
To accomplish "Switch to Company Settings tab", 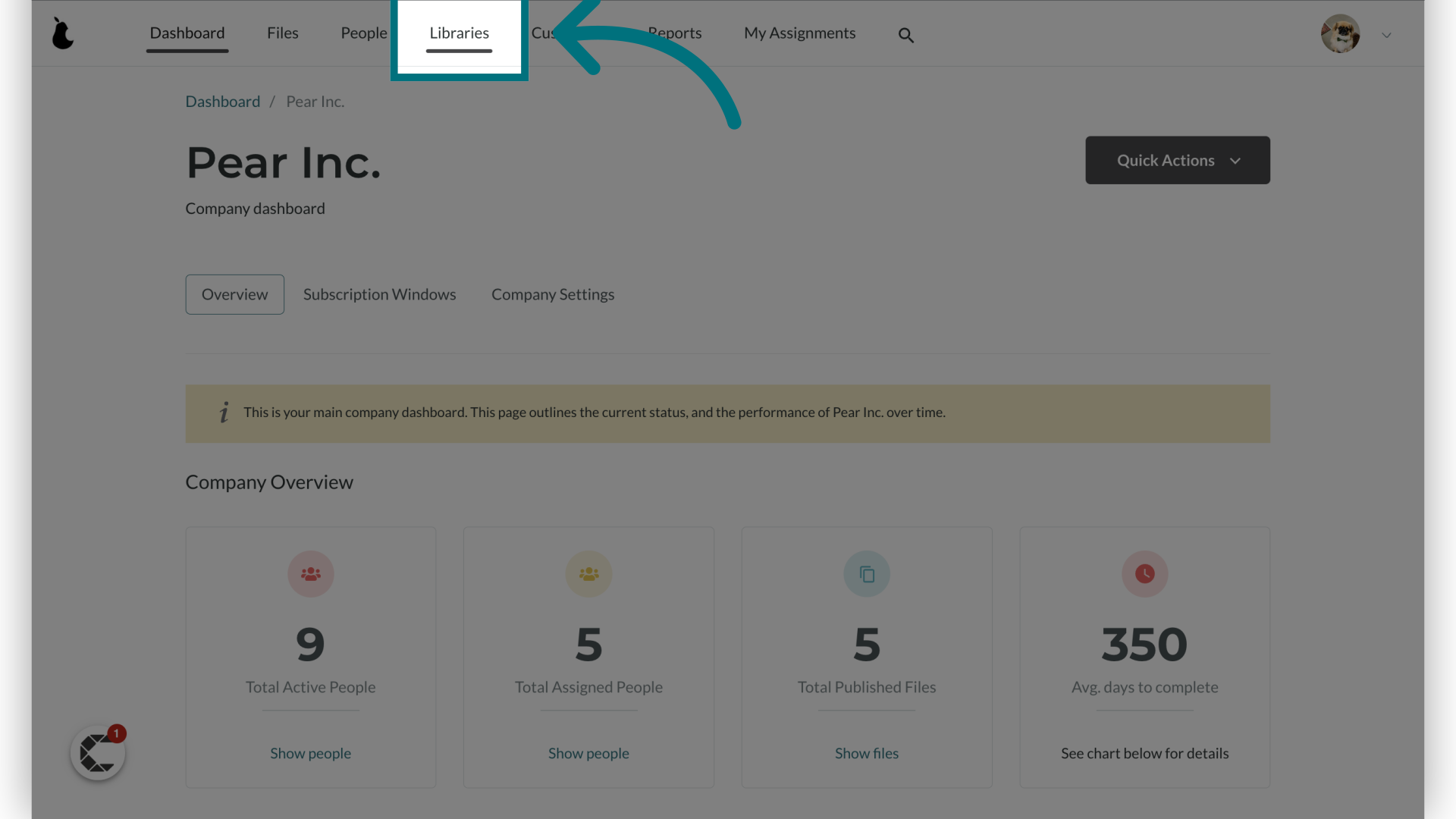I will pyautogui.click(x=553, y=294).
